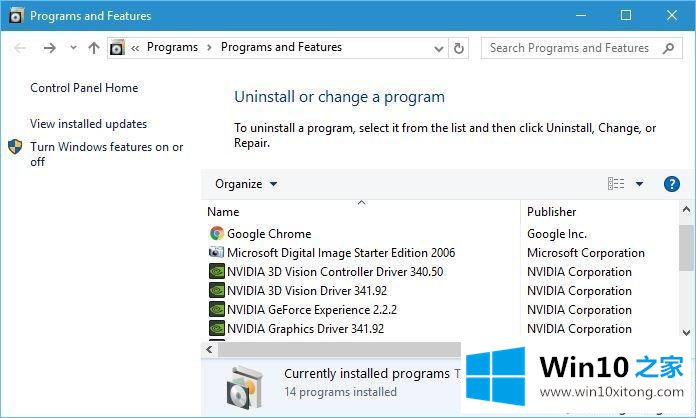Expand the arrow after Programs breadcrumb

pyautogui.click(x=209, y=47)
